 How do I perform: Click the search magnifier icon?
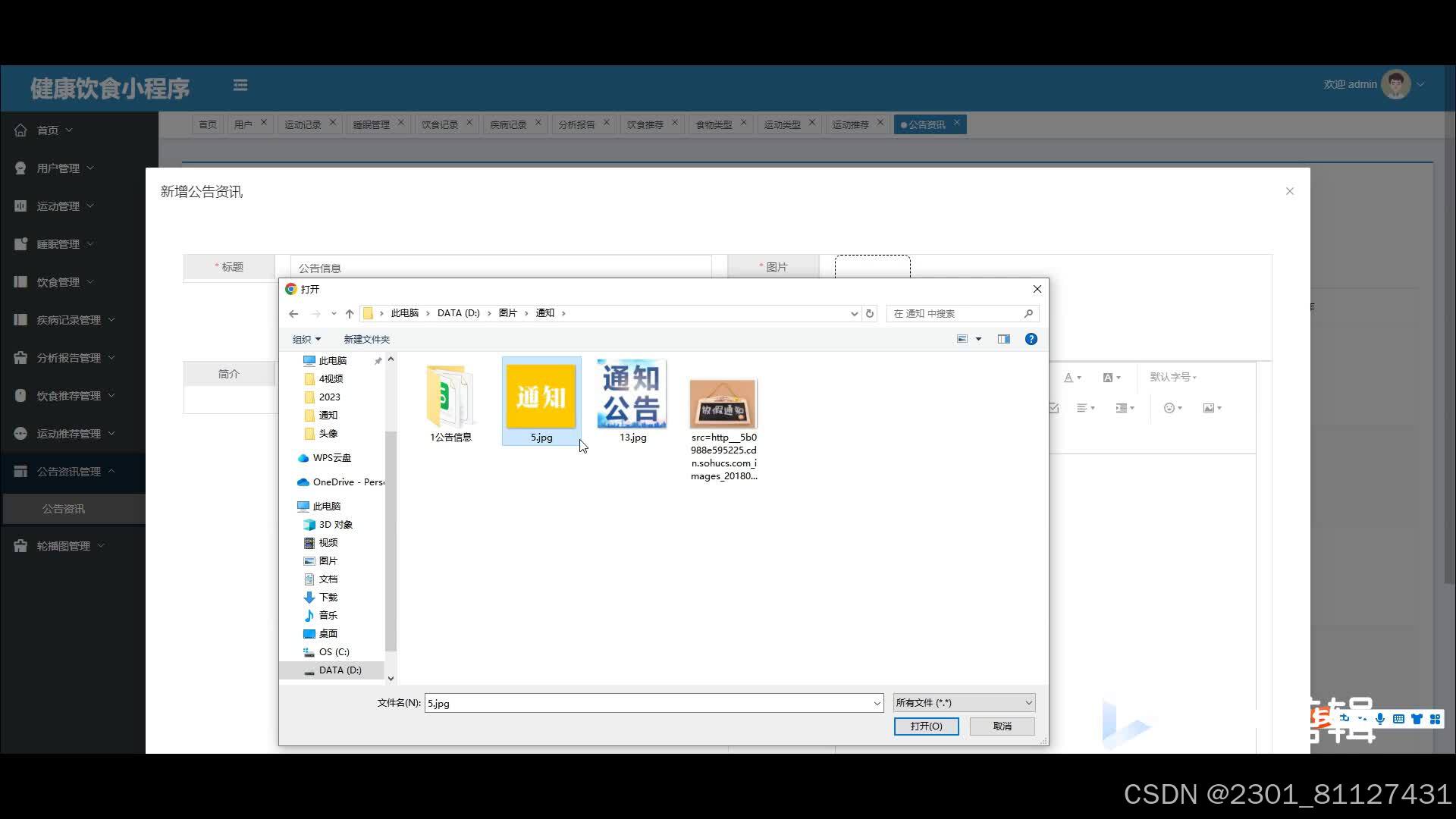click(x=1028, y=313)
